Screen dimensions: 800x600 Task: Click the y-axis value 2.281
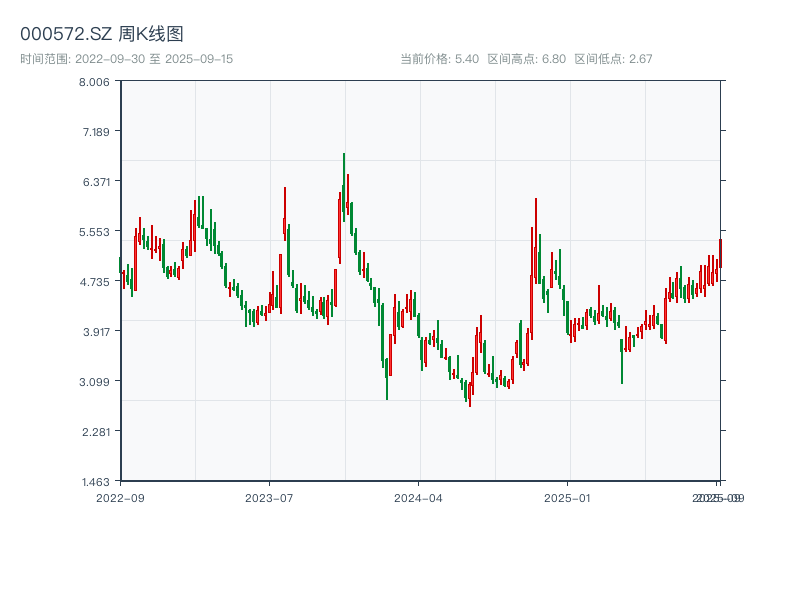point(96,432)
